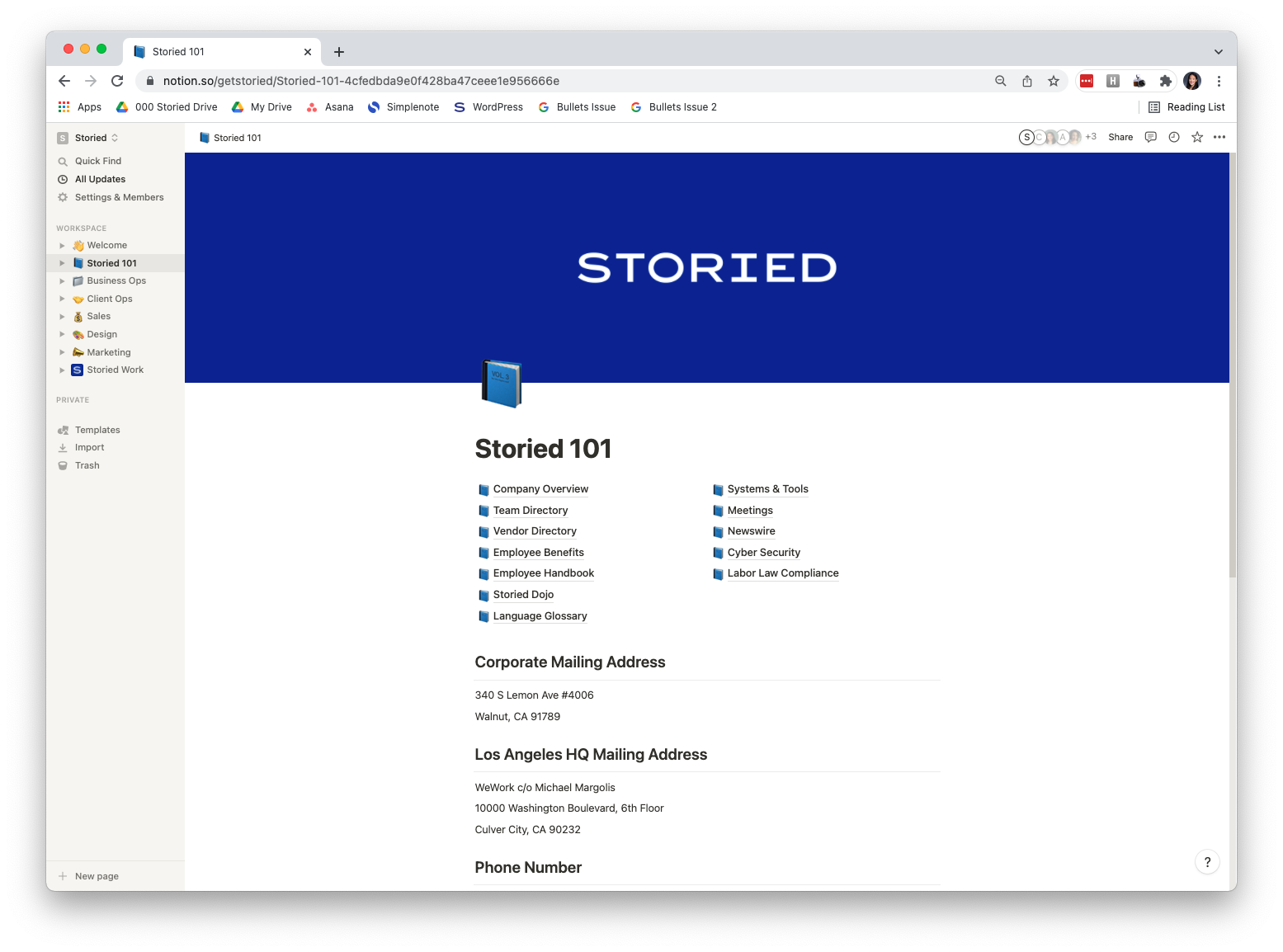Open the 000 Storied Drive bookmark
Screen dimensions: 1283x952
click(167, 107)
